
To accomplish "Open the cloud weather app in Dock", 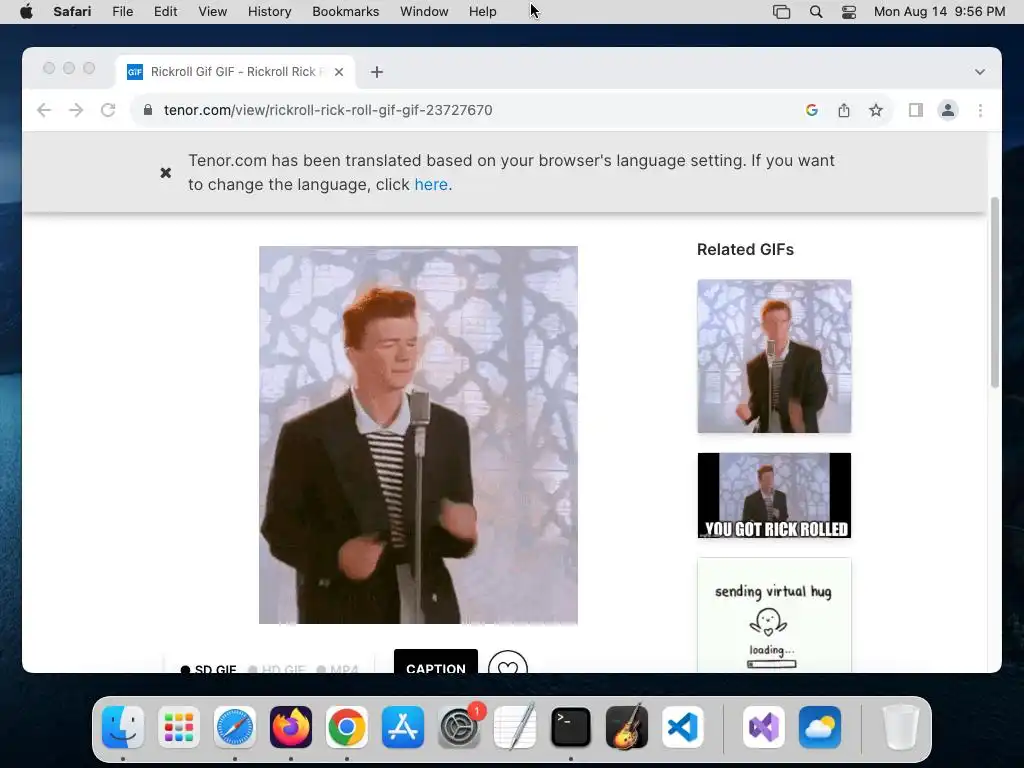I will 820,727.
